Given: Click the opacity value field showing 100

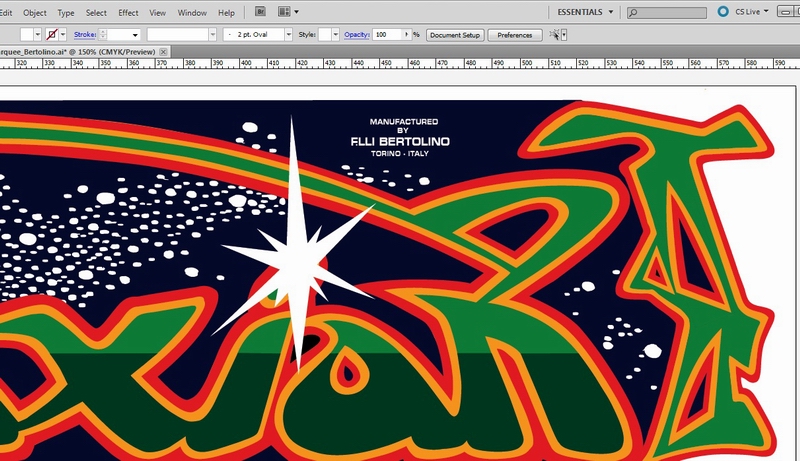Looking at the screenshot, I should (387, 35).
